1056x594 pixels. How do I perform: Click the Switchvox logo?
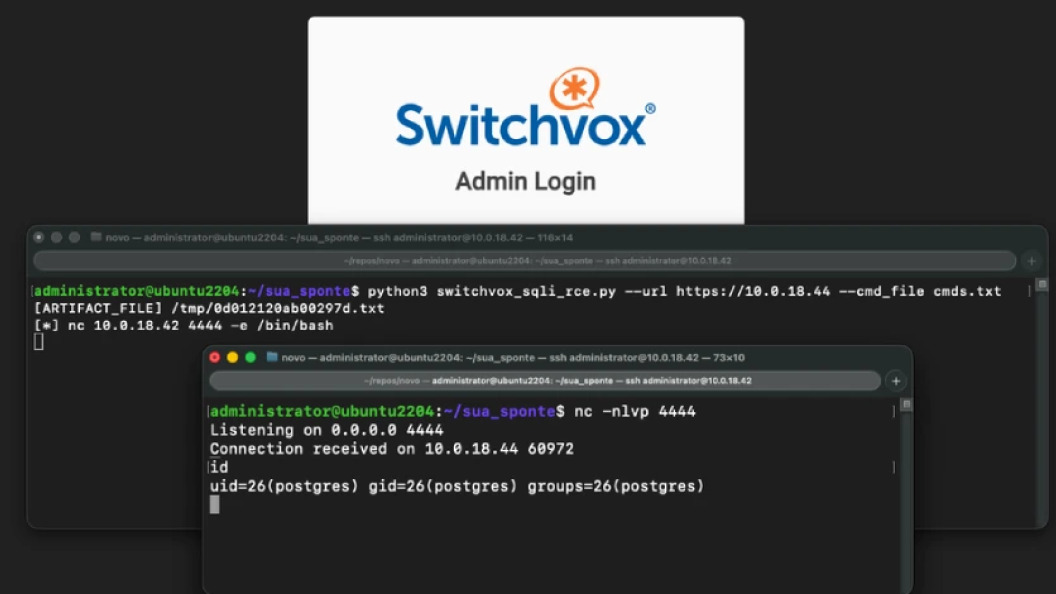(x=525, y=108)
